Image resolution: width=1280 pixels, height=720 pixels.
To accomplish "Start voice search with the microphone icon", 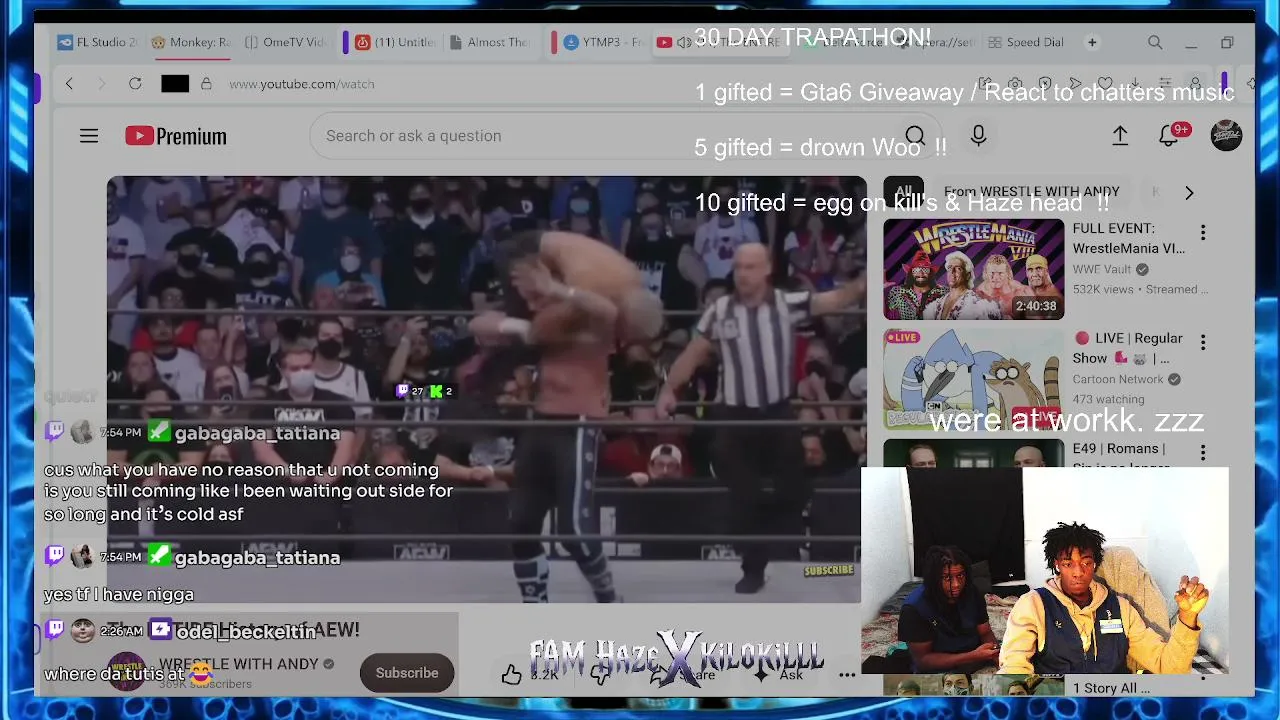I will click(978, 136).
